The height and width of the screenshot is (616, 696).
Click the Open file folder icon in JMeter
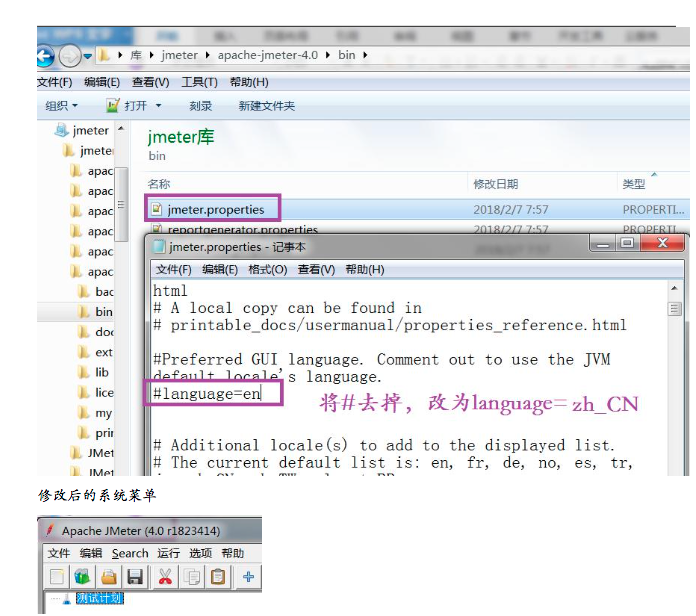click(x=109, y=577)
